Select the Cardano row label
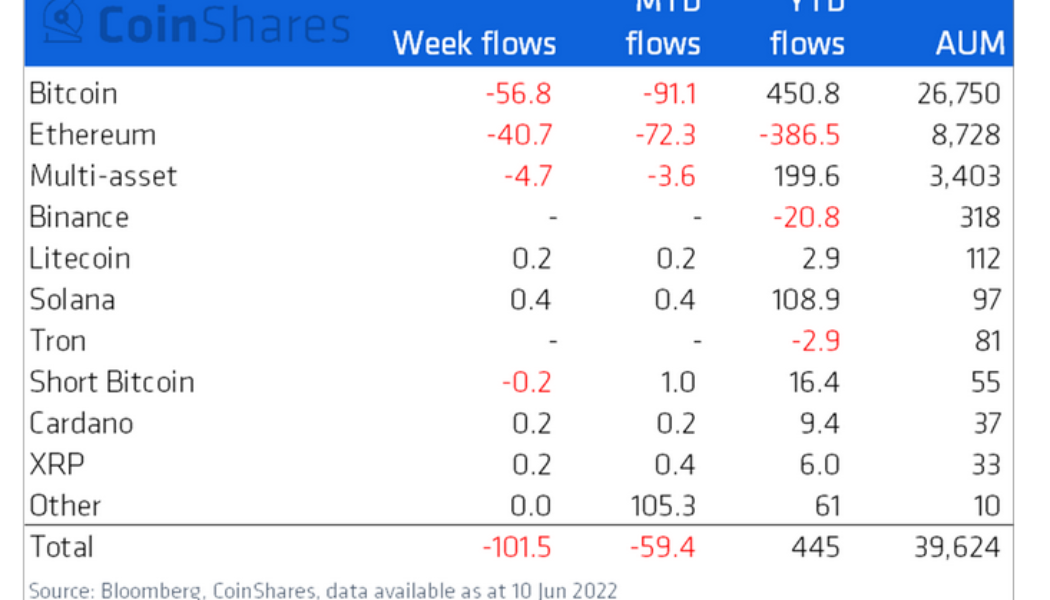This screenshot has width=1050, height=600. 81,423
